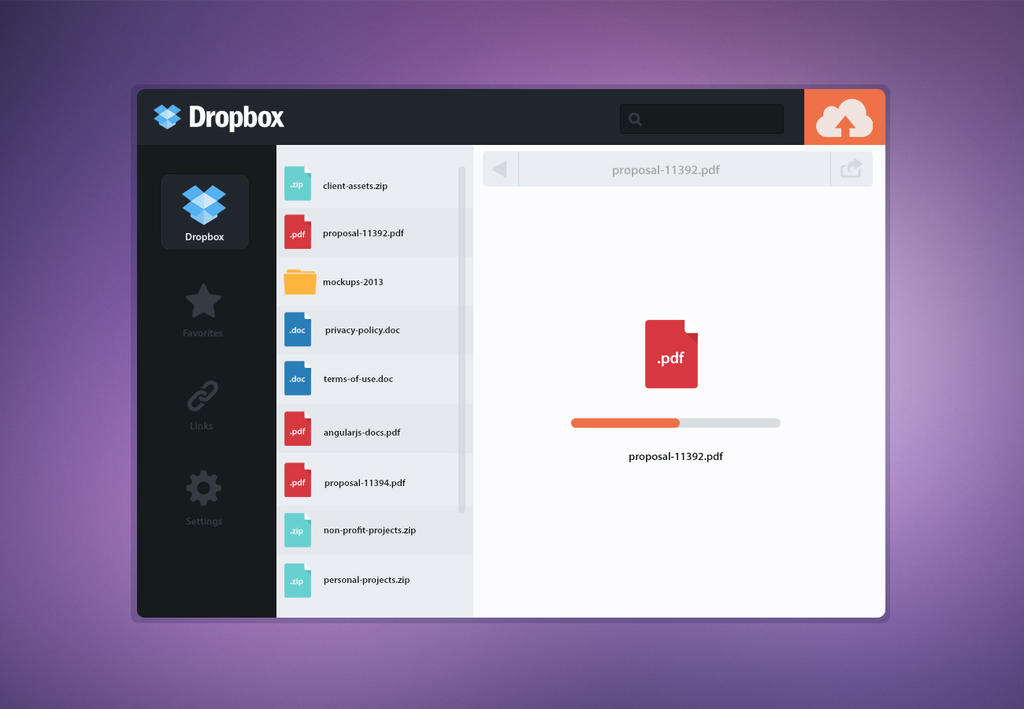Screen dimensions: 1024x709
Task: Click the non-profit-projects.zip file icon
Action: coord(298,529)
